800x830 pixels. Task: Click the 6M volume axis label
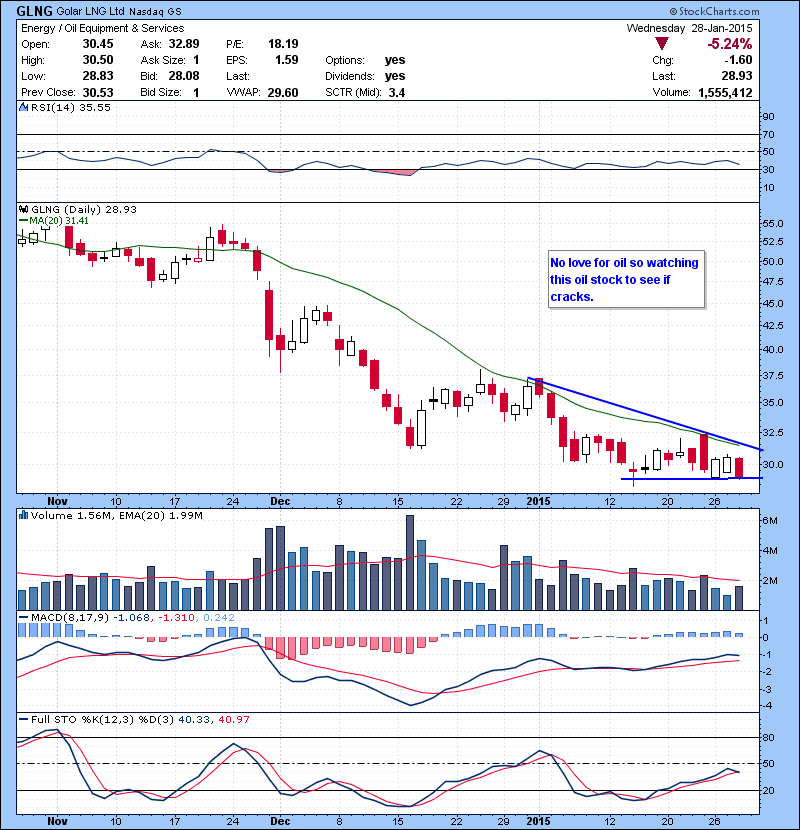770,520
